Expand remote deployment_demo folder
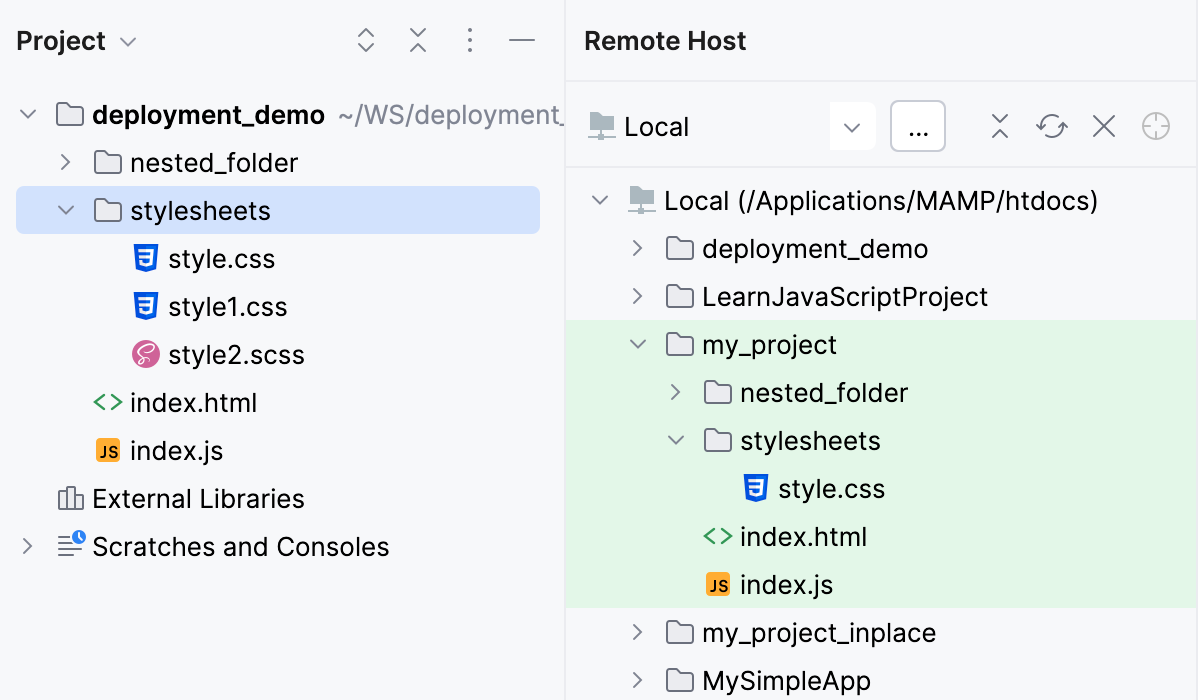Screen dimensions: 1200x700 click(637, 249)
